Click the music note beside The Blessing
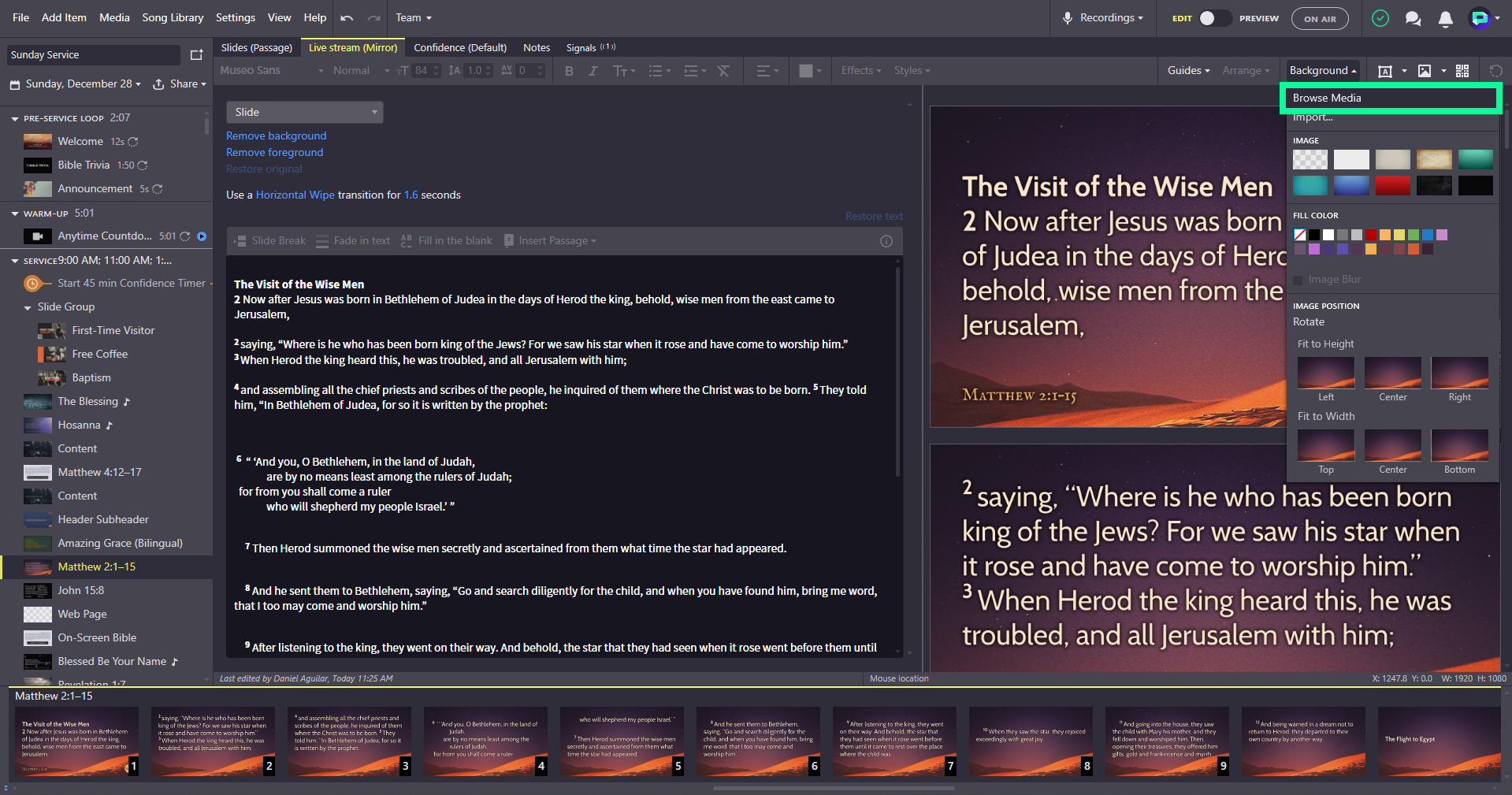This screenshot has width=1512, height=795. point(127,402)
